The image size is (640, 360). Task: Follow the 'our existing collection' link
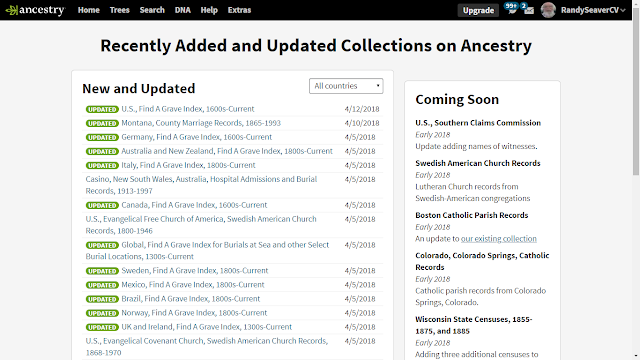(x=499, y=239)
